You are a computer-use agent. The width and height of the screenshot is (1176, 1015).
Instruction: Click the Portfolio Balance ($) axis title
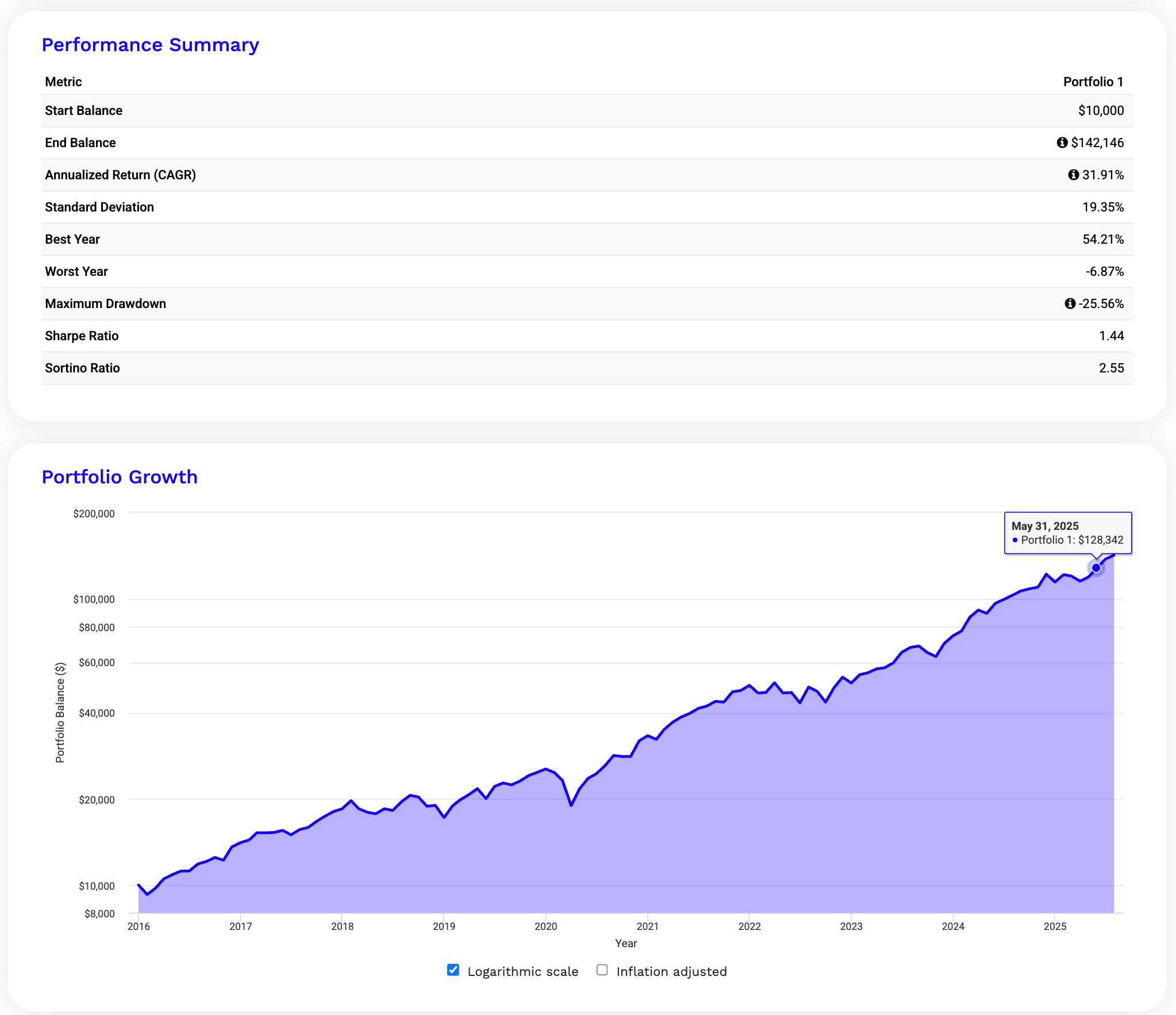60,713
